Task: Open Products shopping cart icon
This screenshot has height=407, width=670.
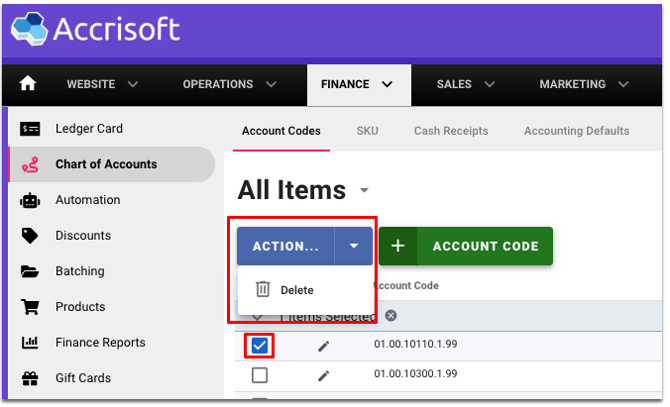Action: click(x=30, y=307)
